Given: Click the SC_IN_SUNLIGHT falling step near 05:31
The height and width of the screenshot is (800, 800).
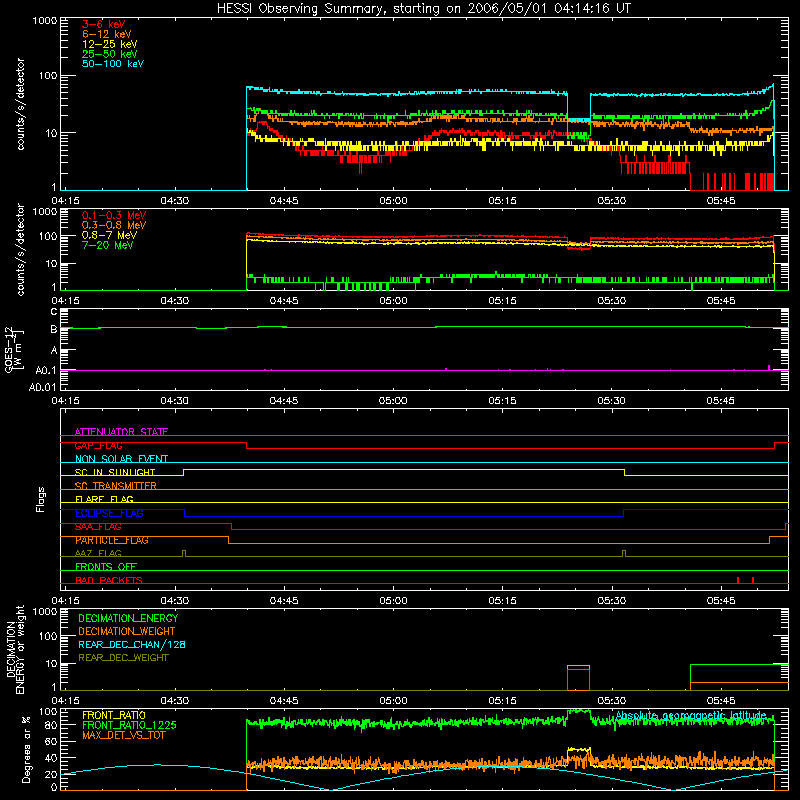Looking at the screenshot, I should tap(624, 472).
